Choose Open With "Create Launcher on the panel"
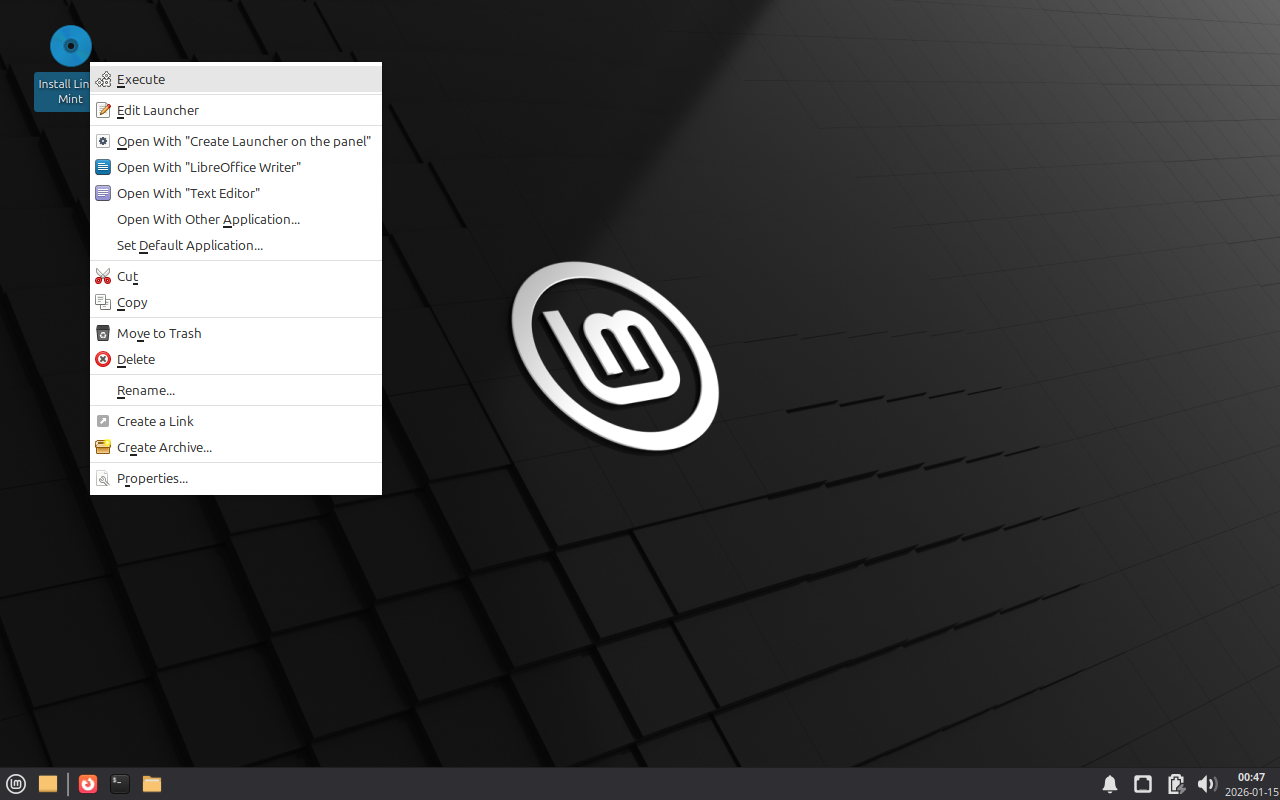Viewport: 1280px width, 800px height. coord(236,141)
